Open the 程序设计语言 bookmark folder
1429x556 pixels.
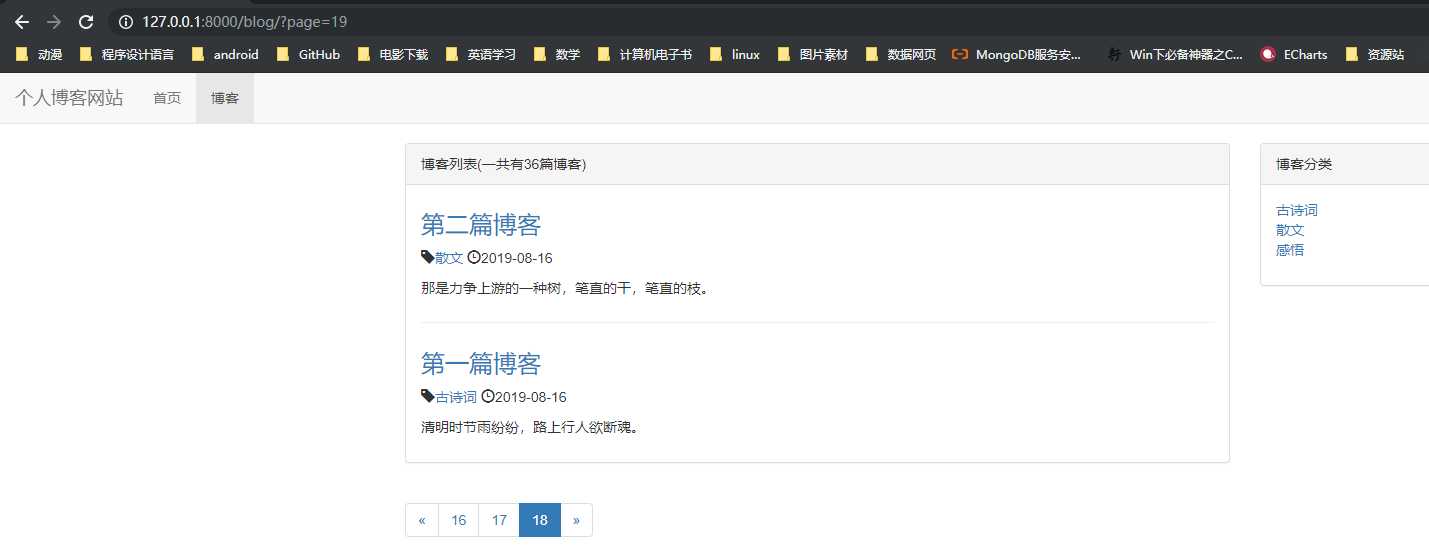[x=126, y=55]
